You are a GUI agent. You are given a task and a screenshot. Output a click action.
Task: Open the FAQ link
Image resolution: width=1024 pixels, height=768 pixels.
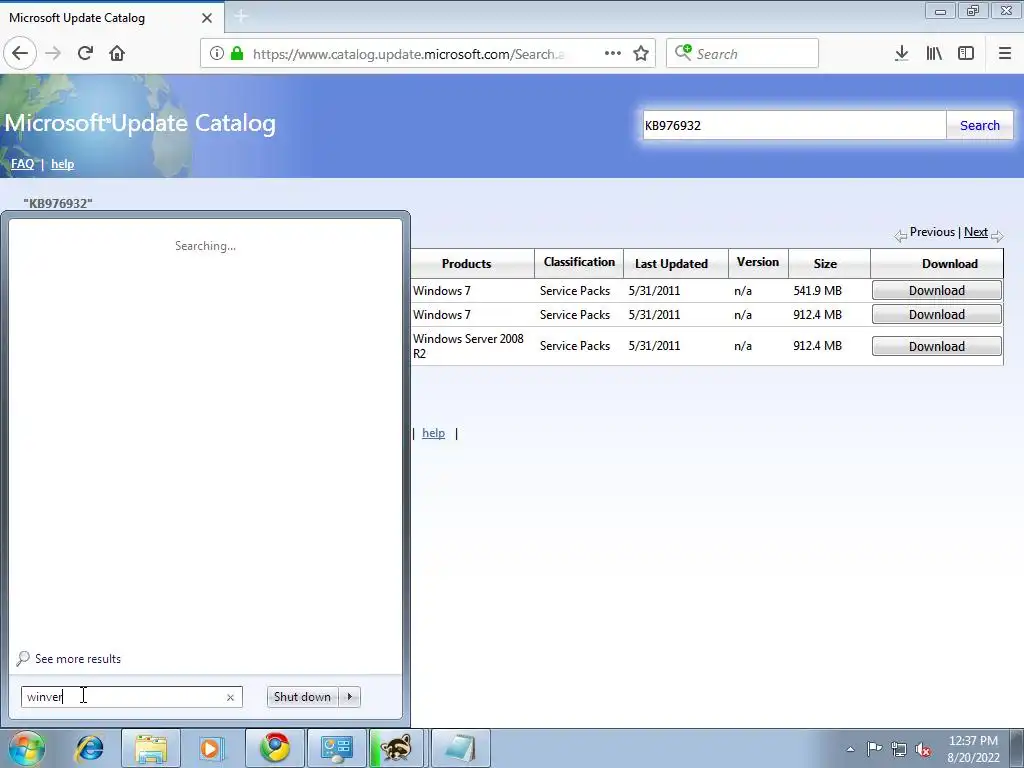(x=22, y=164)
